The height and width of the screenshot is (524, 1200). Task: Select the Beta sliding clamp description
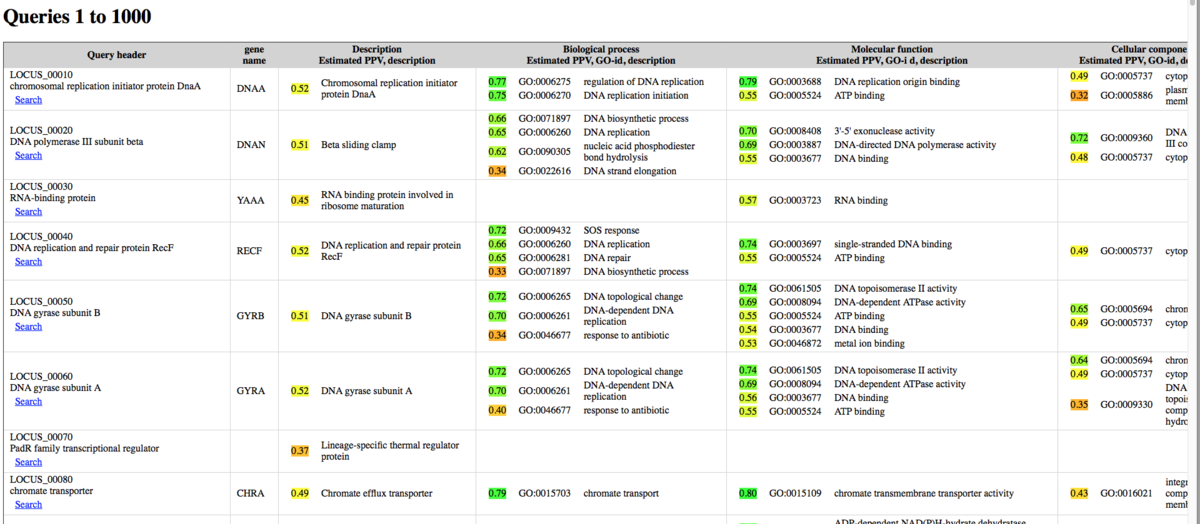point(359,145)
